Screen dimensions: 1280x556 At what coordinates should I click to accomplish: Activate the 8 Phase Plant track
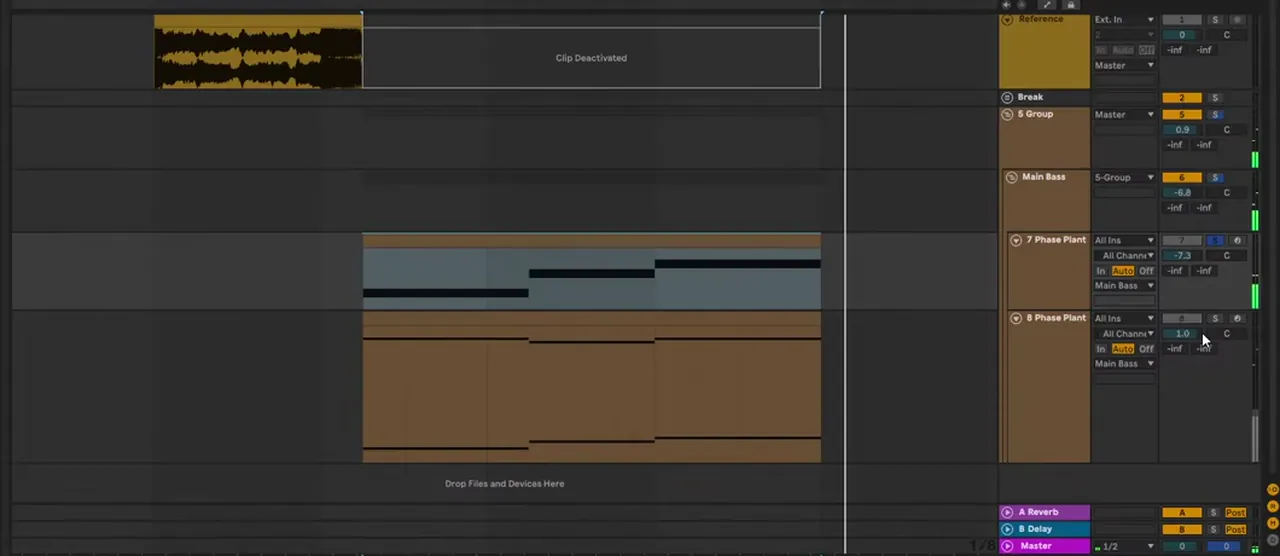1182,319
